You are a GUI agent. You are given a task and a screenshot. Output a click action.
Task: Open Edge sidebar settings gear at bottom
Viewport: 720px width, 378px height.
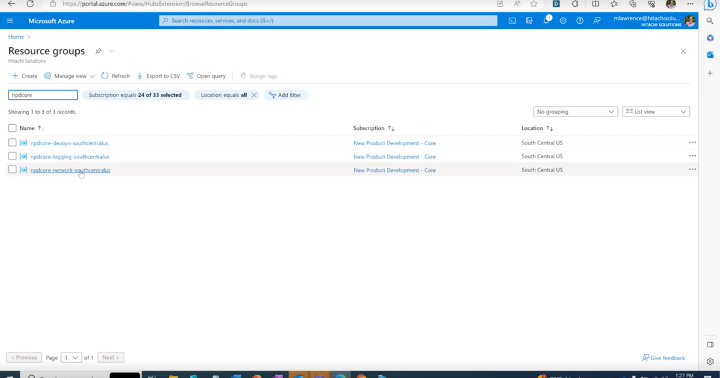pos(710,361)
